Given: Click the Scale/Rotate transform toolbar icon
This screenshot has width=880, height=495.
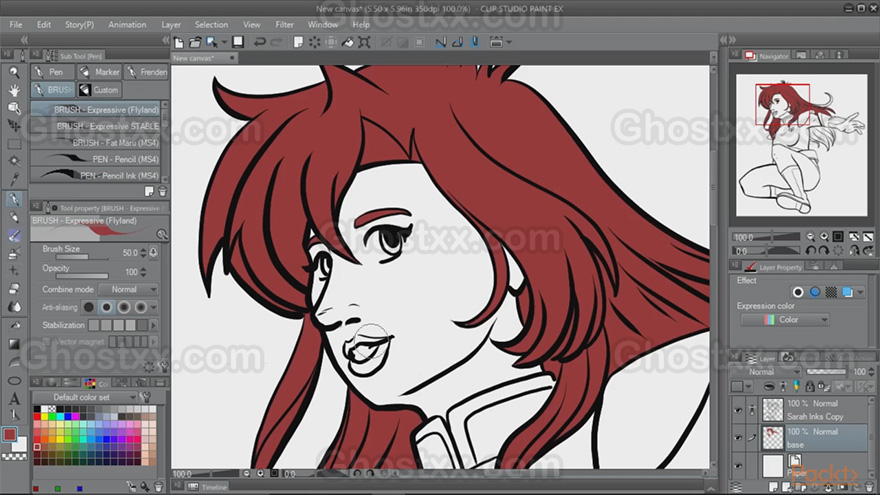Looking at the screenshot, I should coord(364,42).
